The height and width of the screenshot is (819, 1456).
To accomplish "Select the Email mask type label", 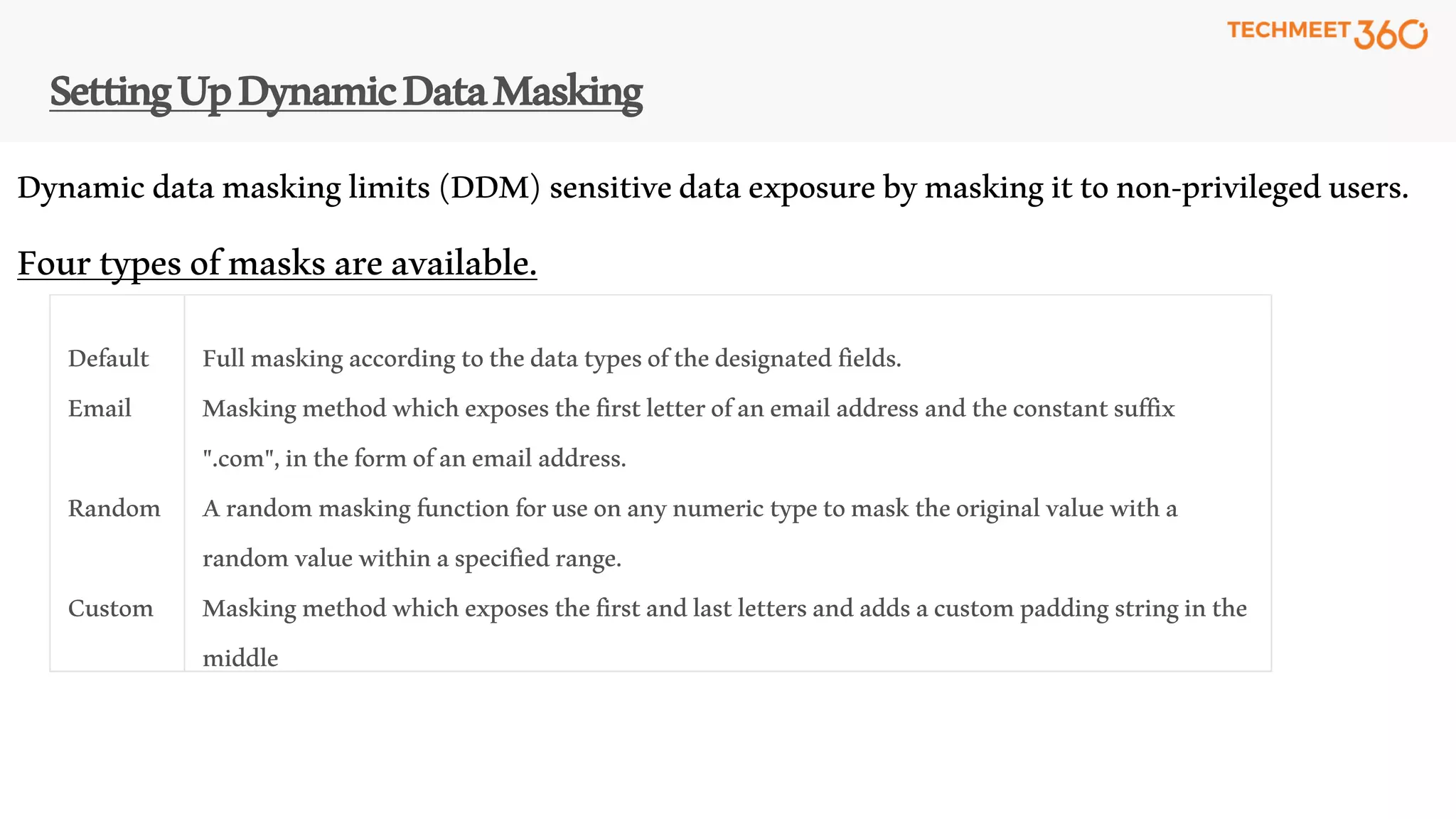I will (x=100, y=408).
